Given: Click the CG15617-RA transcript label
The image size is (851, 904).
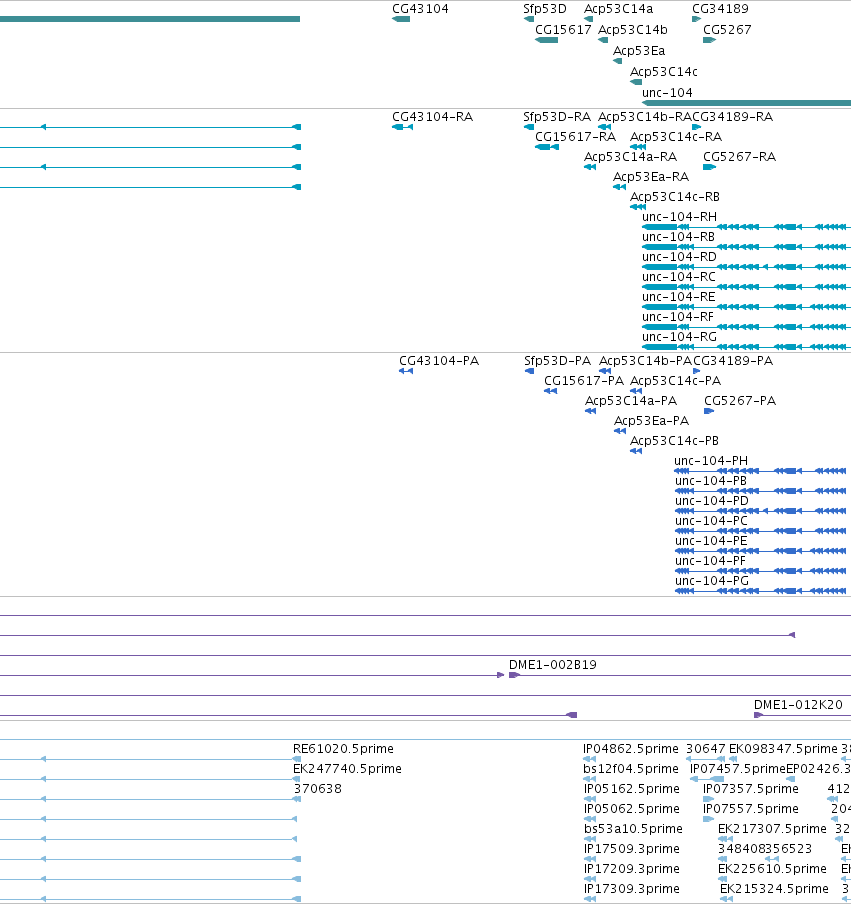Looking at the screenshot, I should tap(575, 137).
